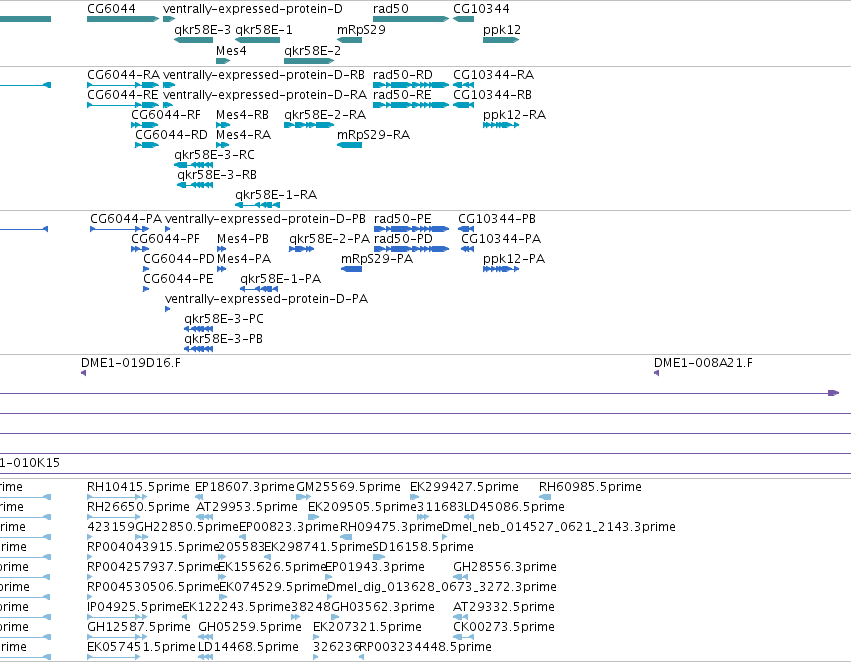This screenshot has width=851, height=662.
Task: Click the Dmel_dig_013628_0673_3272.3prime label
Action: (442, 587)
